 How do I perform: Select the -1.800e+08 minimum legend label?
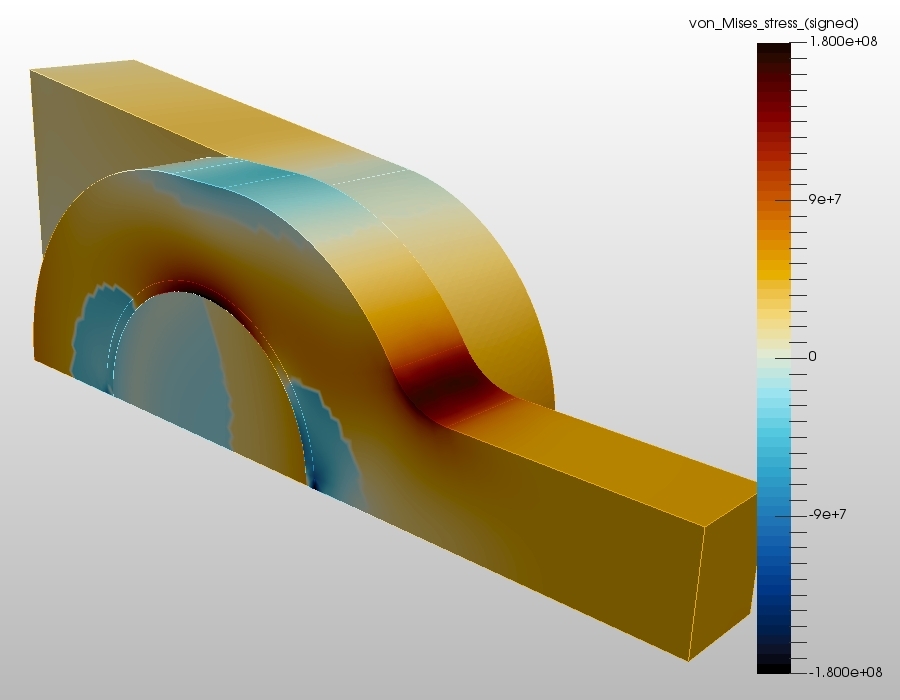(845, 672)
